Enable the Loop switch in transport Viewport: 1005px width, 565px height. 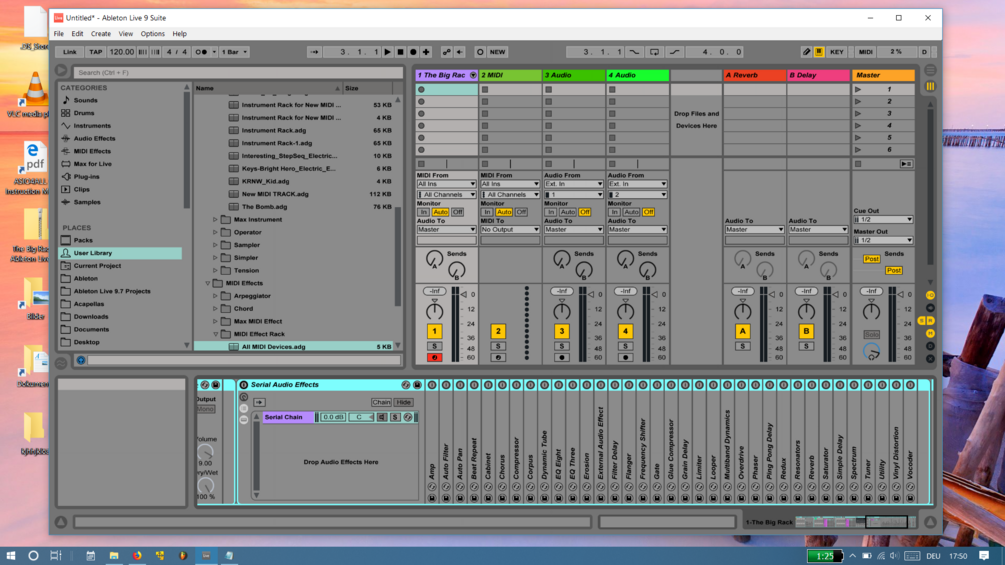coord(654,52)
